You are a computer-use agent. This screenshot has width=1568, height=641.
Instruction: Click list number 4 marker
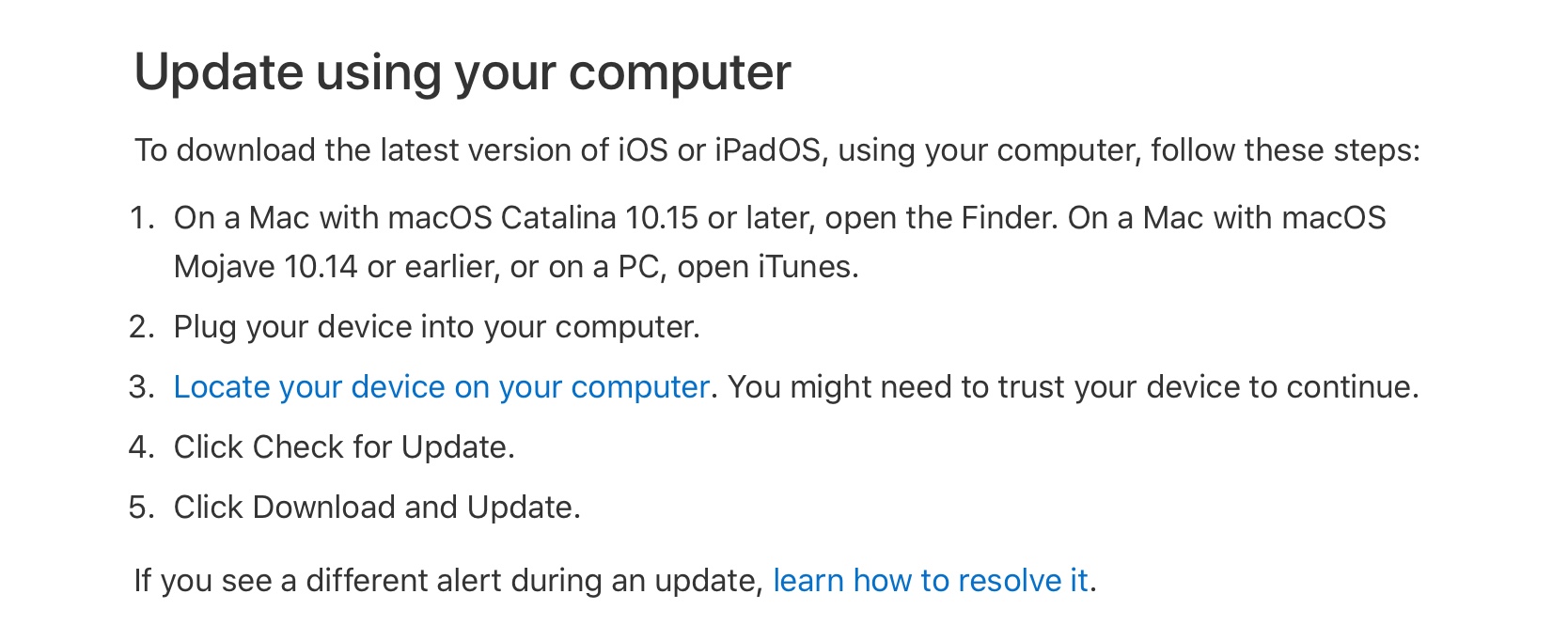(x=141, y=447)
